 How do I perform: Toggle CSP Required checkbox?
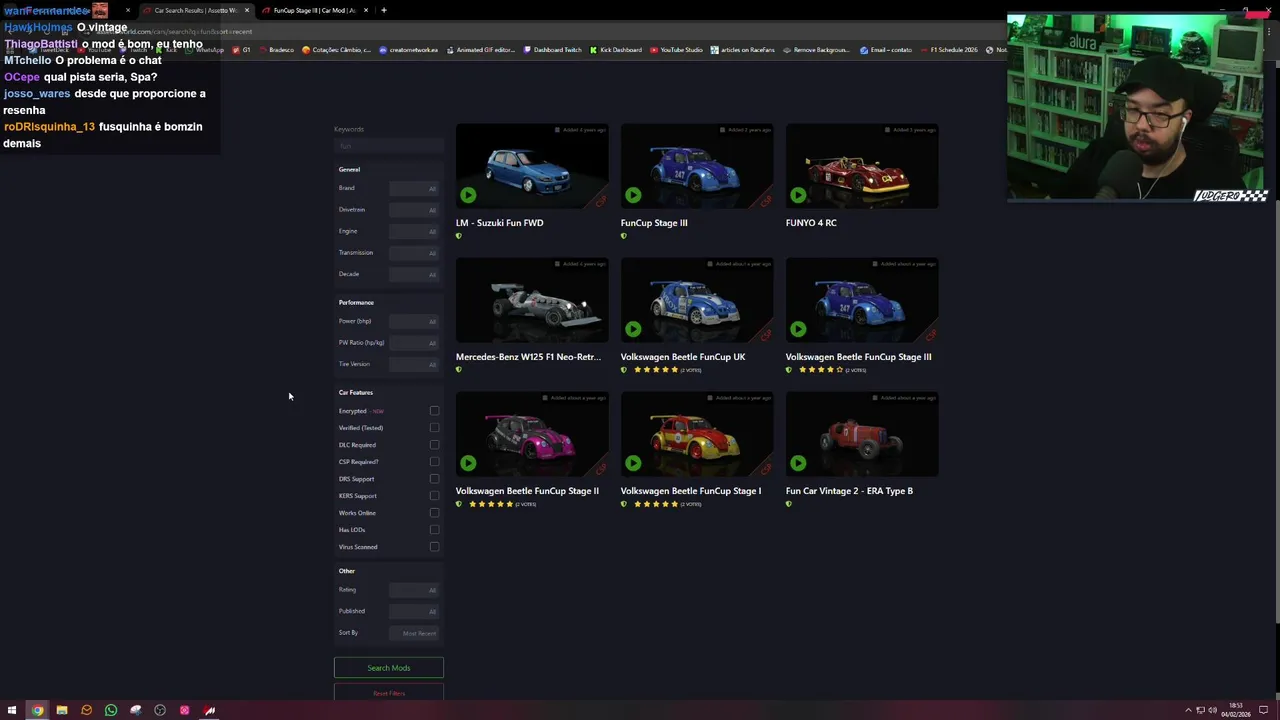point(434,462)
